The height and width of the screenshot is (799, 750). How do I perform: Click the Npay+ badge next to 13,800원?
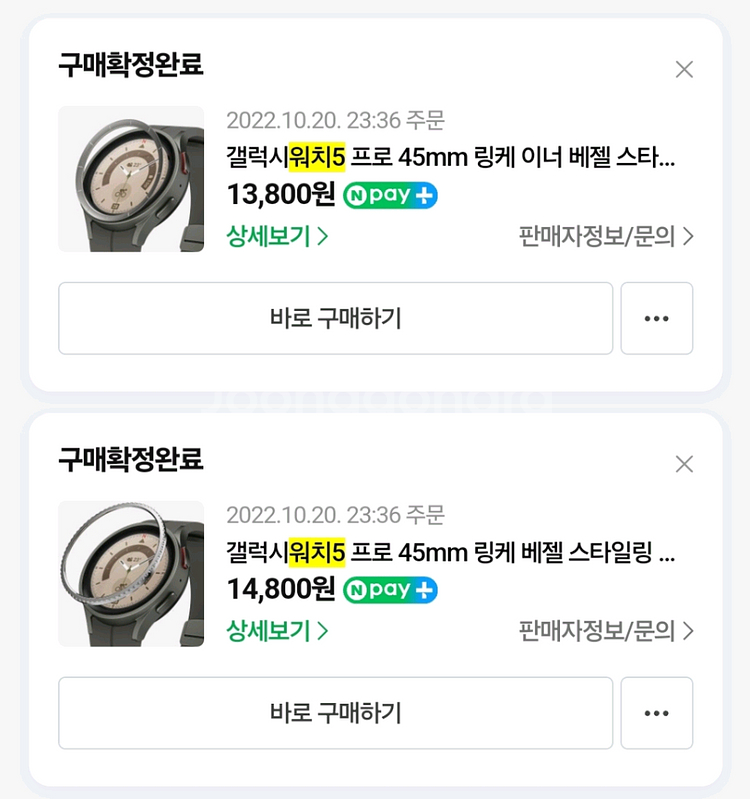390,195
